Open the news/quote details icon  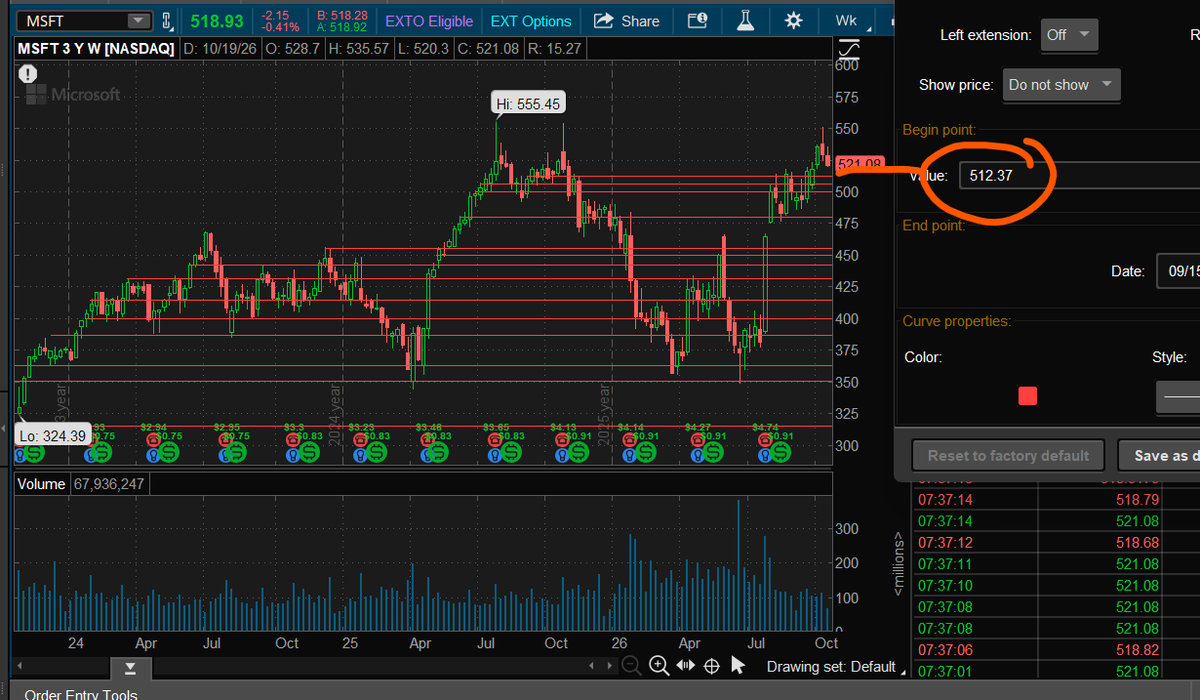coord(698,21)
